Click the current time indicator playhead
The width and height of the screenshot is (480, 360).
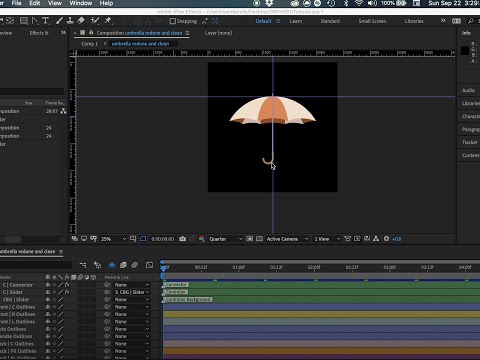coord(163,268)
